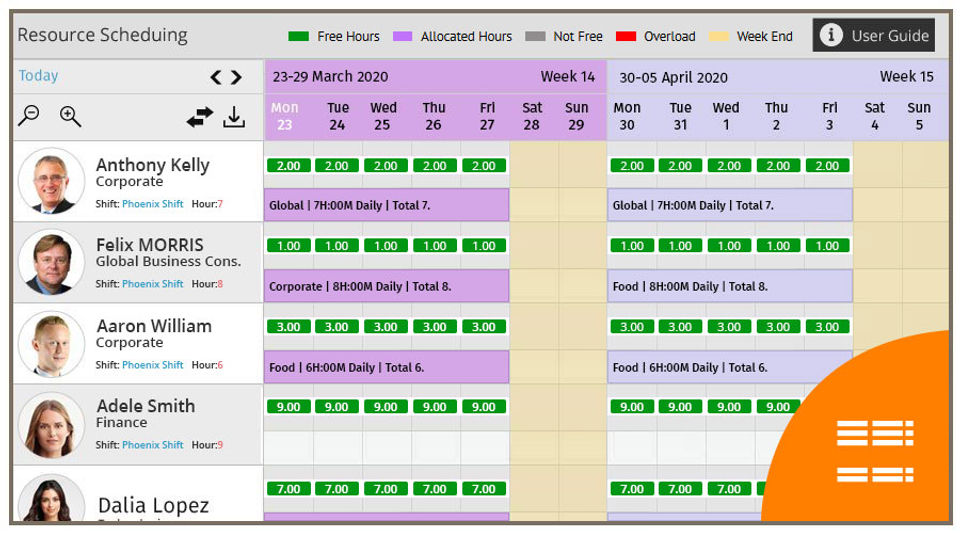
Task: Click the download icon
Action: 234,116
